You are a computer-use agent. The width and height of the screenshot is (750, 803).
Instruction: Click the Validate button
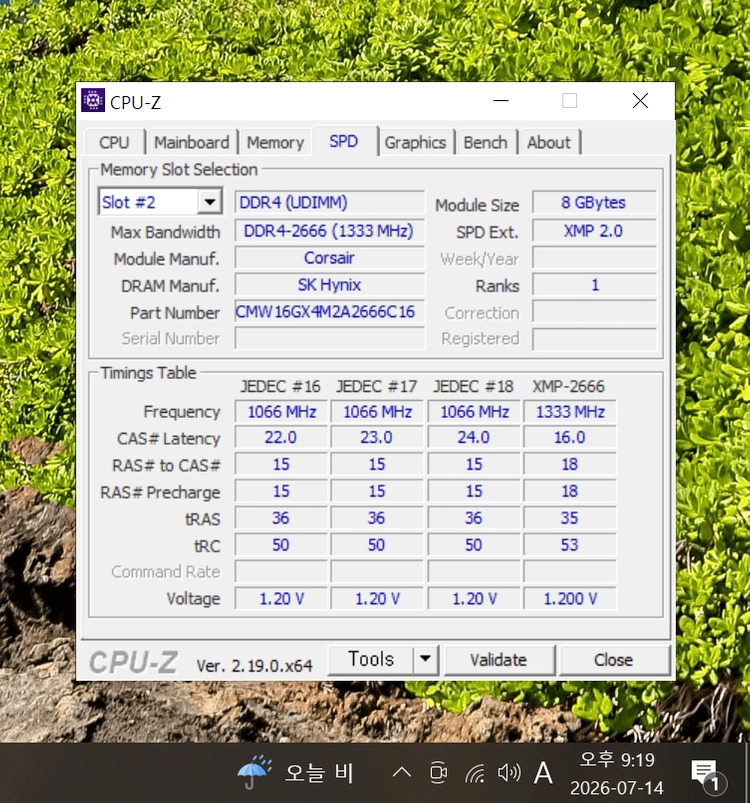tap(499, 660)
